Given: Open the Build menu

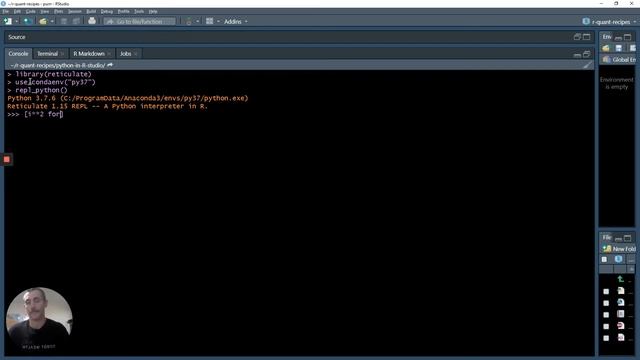Looking at the screenshot, I should [x=91, y=11].
